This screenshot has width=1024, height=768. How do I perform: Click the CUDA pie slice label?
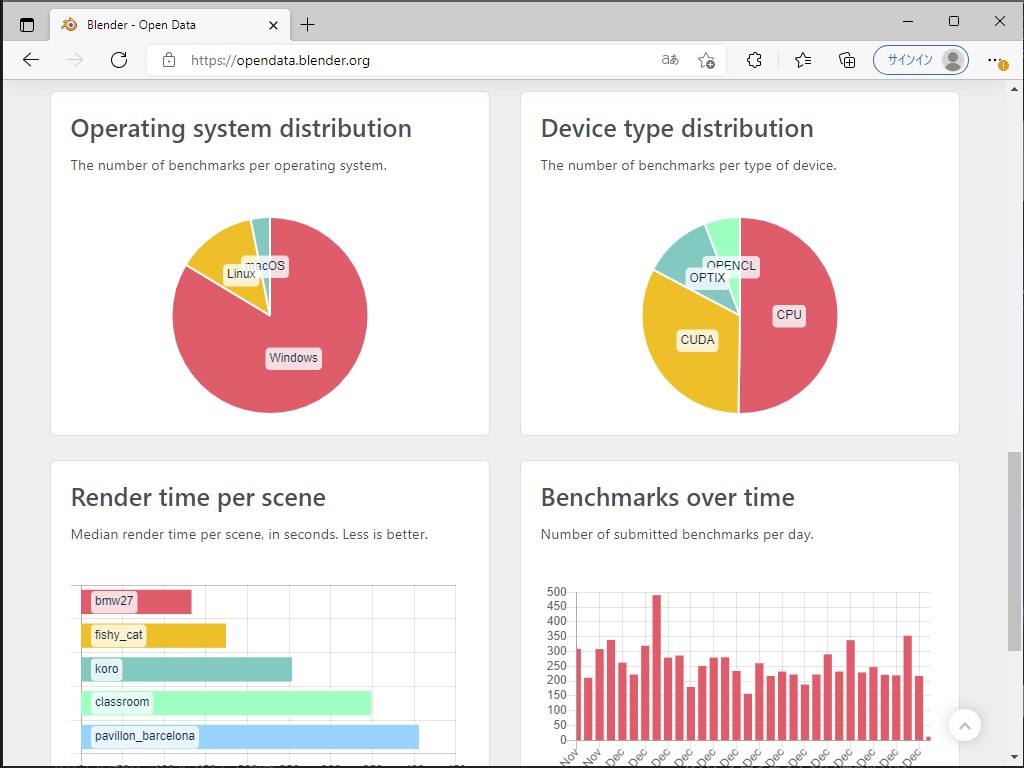coord(697,340)
